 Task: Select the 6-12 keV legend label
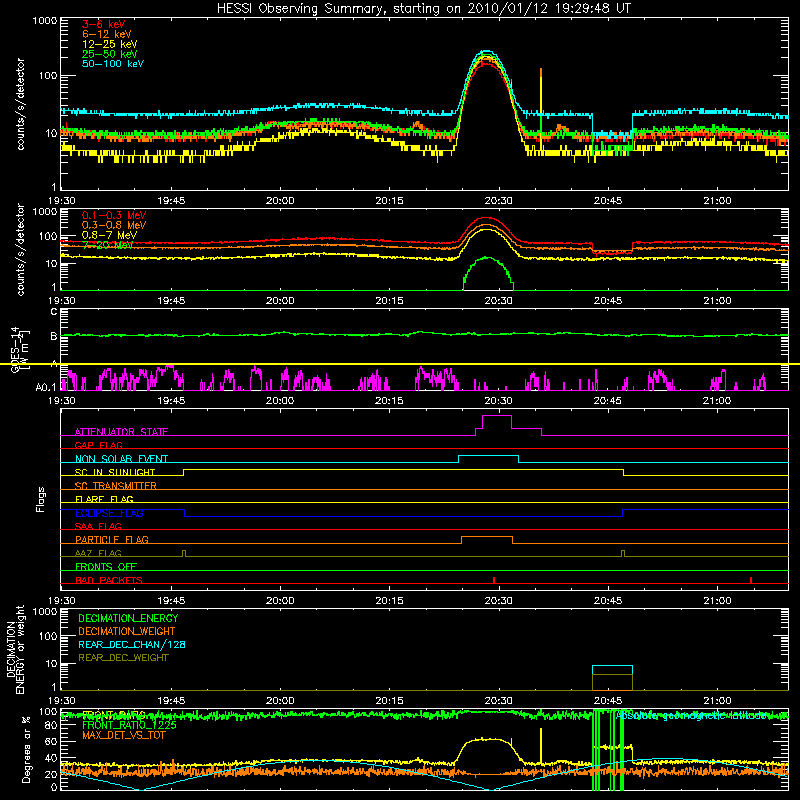click(x=107, y=34)
